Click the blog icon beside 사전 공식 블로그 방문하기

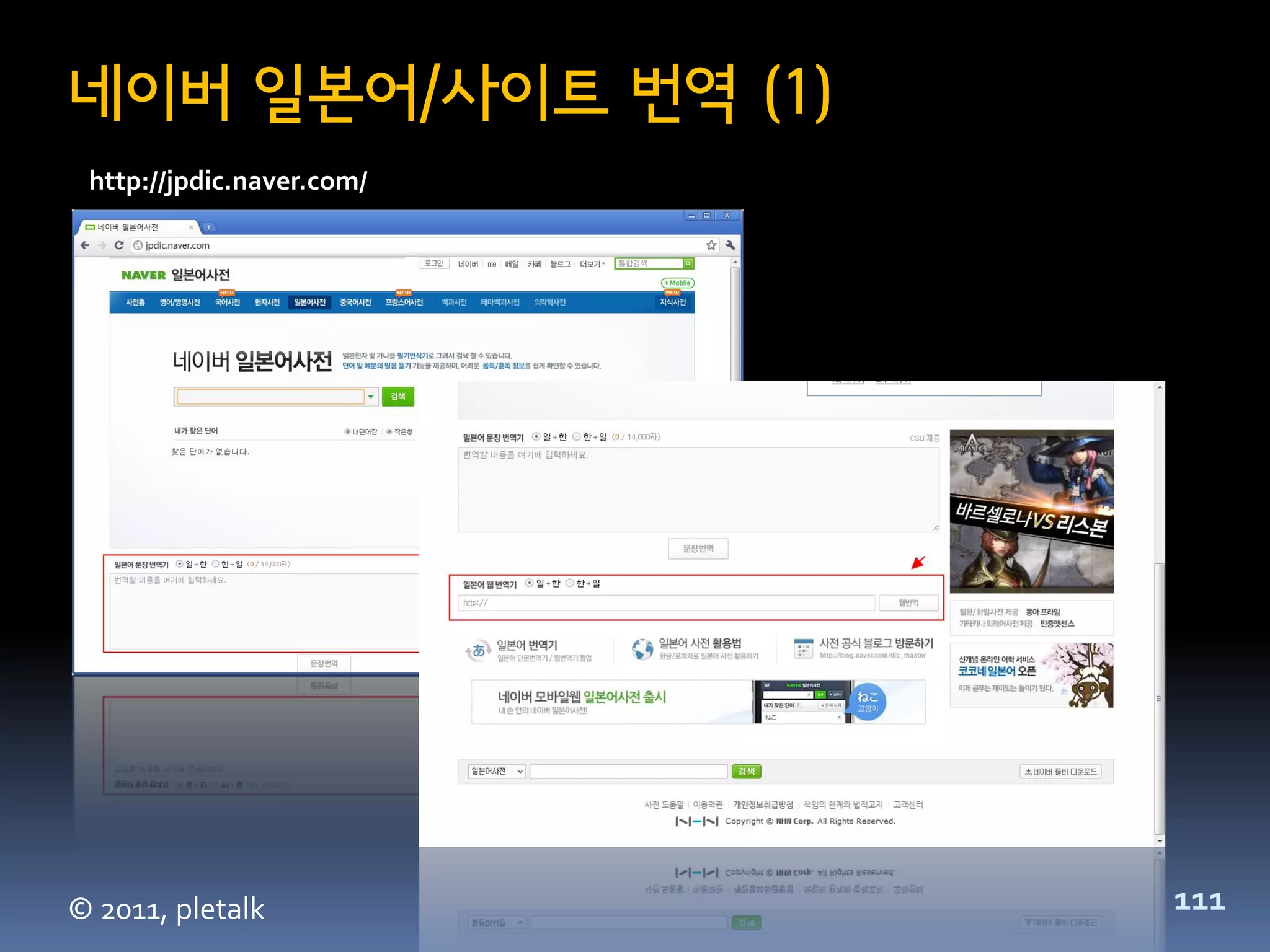point(803,648)
